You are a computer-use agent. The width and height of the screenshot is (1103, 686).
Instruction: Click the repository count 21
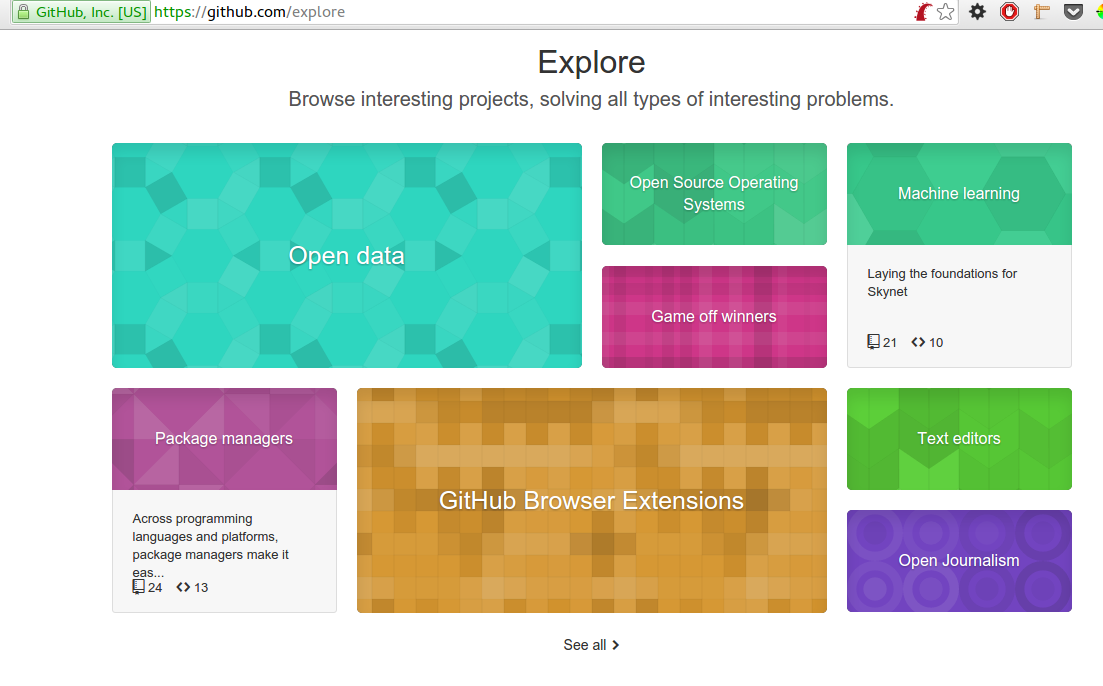coord(890,343)
